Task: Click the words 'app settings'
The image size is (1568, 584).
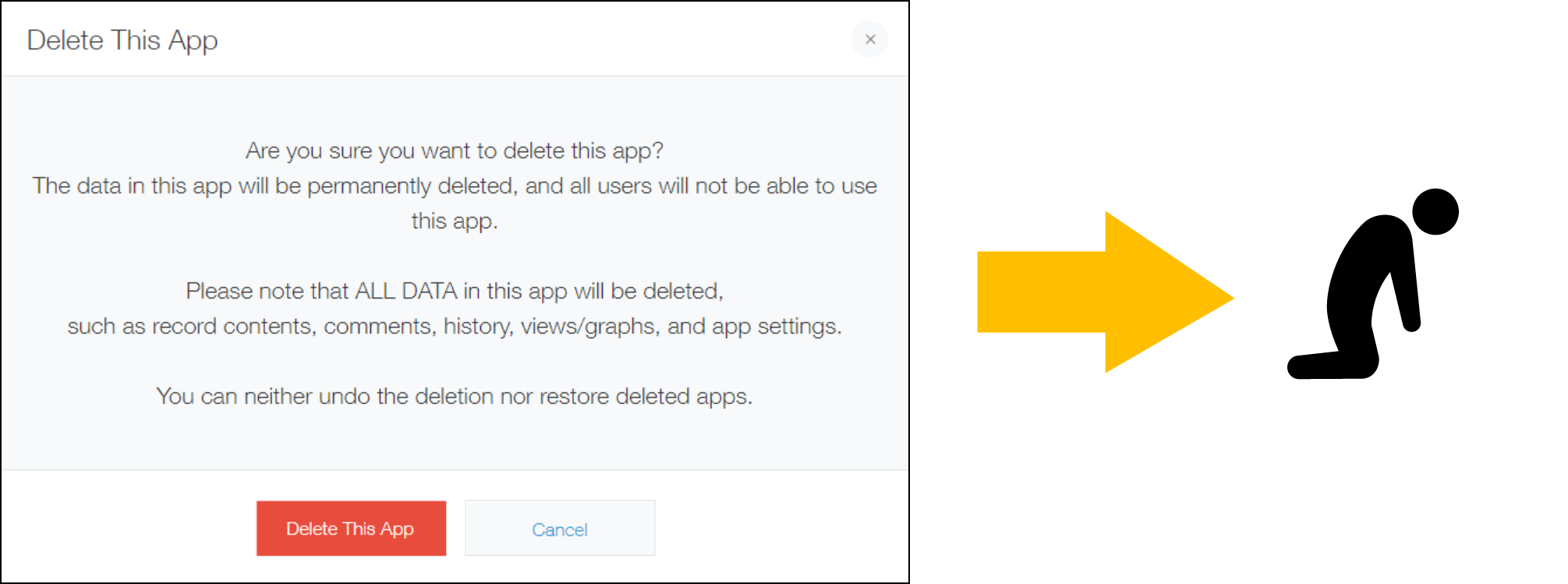Action: click(x=776, y=326)
